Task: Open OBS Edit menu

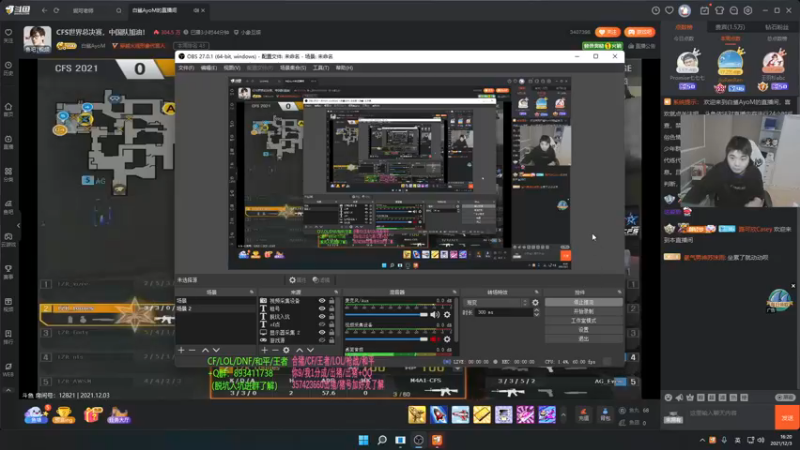Action: [x=208, y=68]
